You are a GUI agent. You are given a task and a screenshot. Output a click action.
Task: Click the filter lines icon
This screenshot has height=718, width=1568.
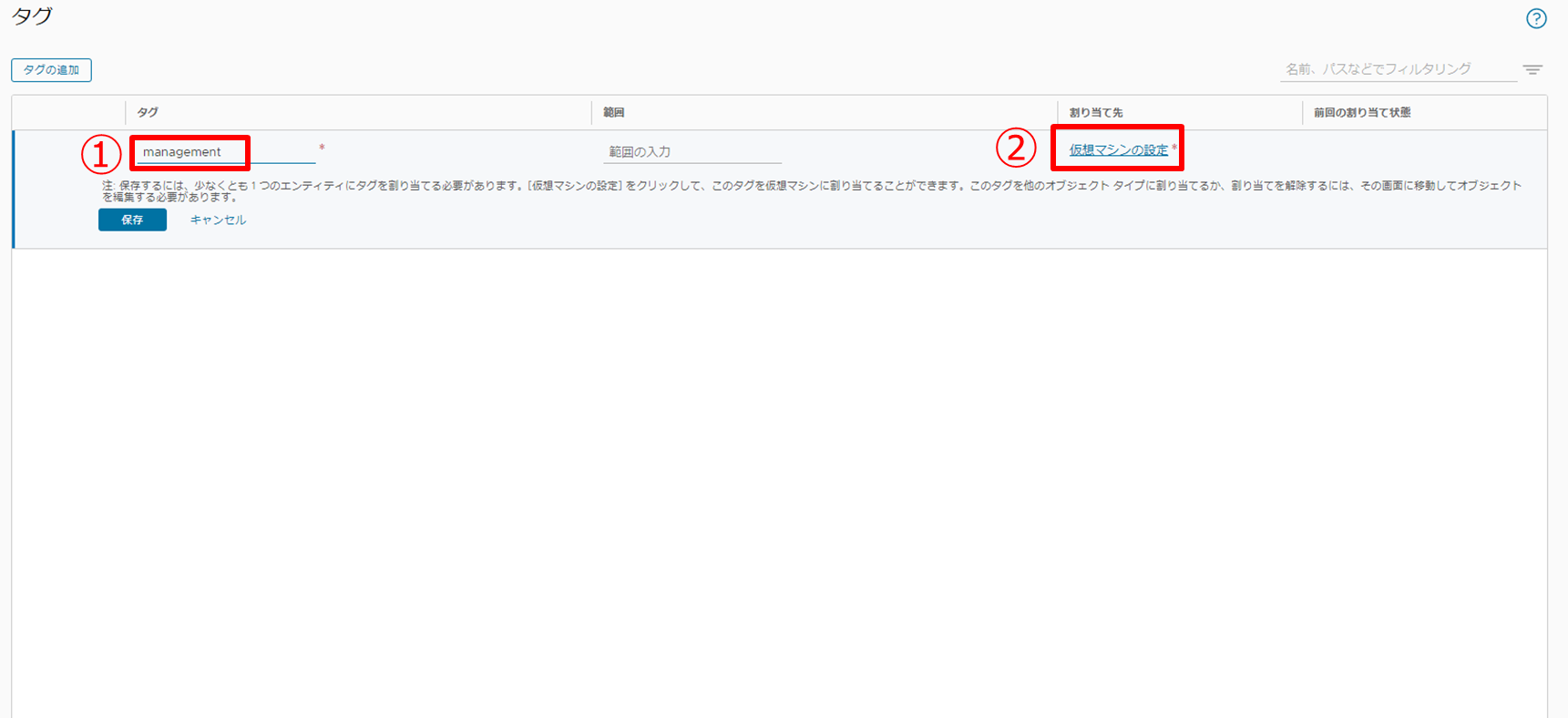[1532, 69]
